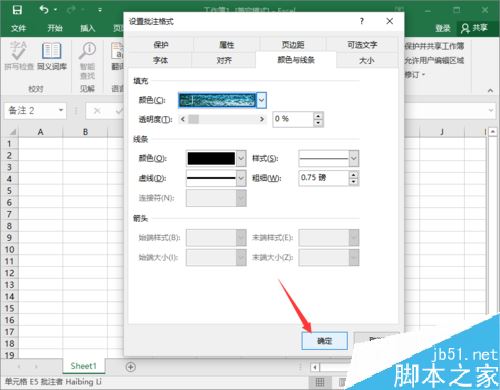Screen dimensions: 500x390
Task: Open the 插入 ribbon tab
Action: (x=88, y=28)
